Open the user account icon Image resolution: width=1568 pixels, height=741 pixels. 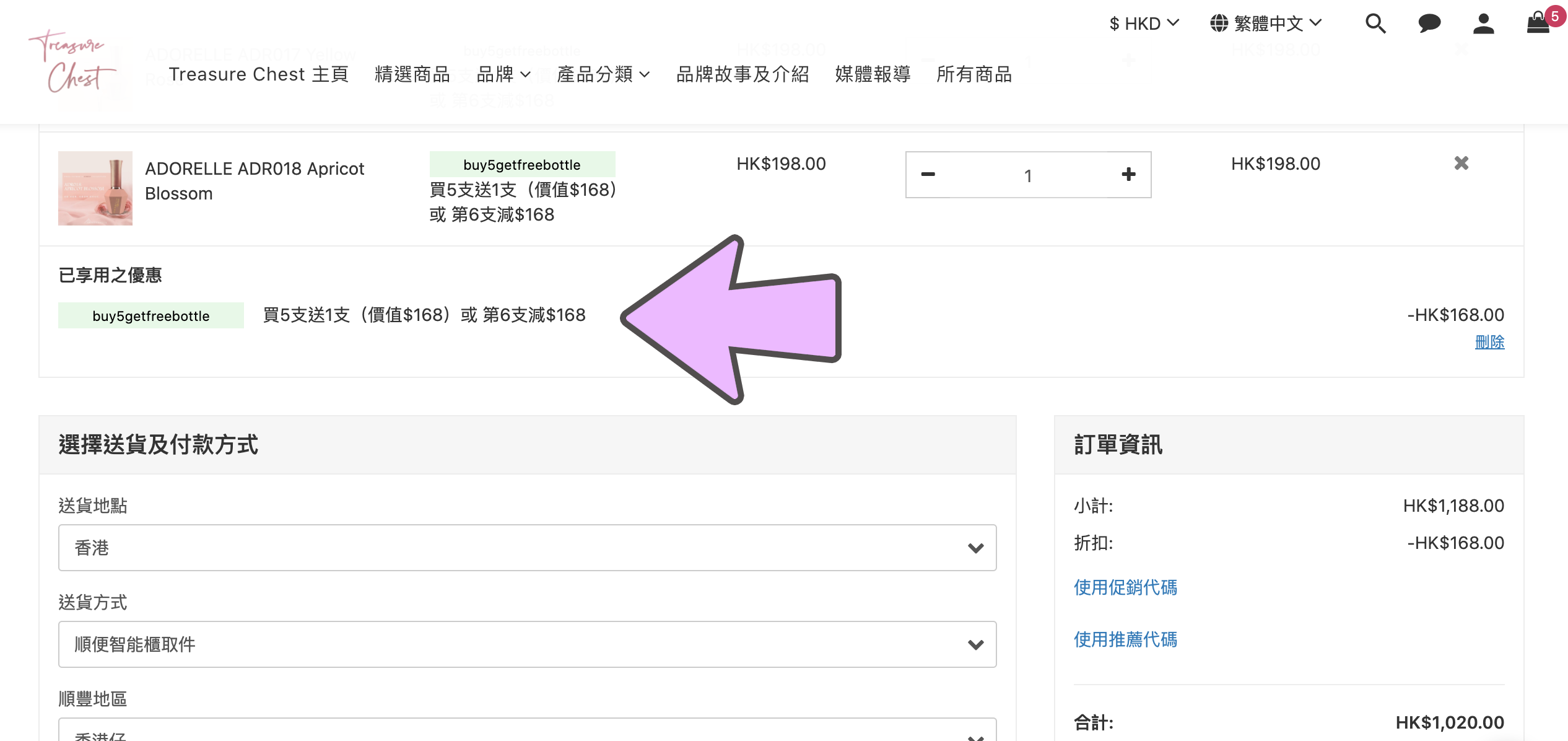point(1483,24)
